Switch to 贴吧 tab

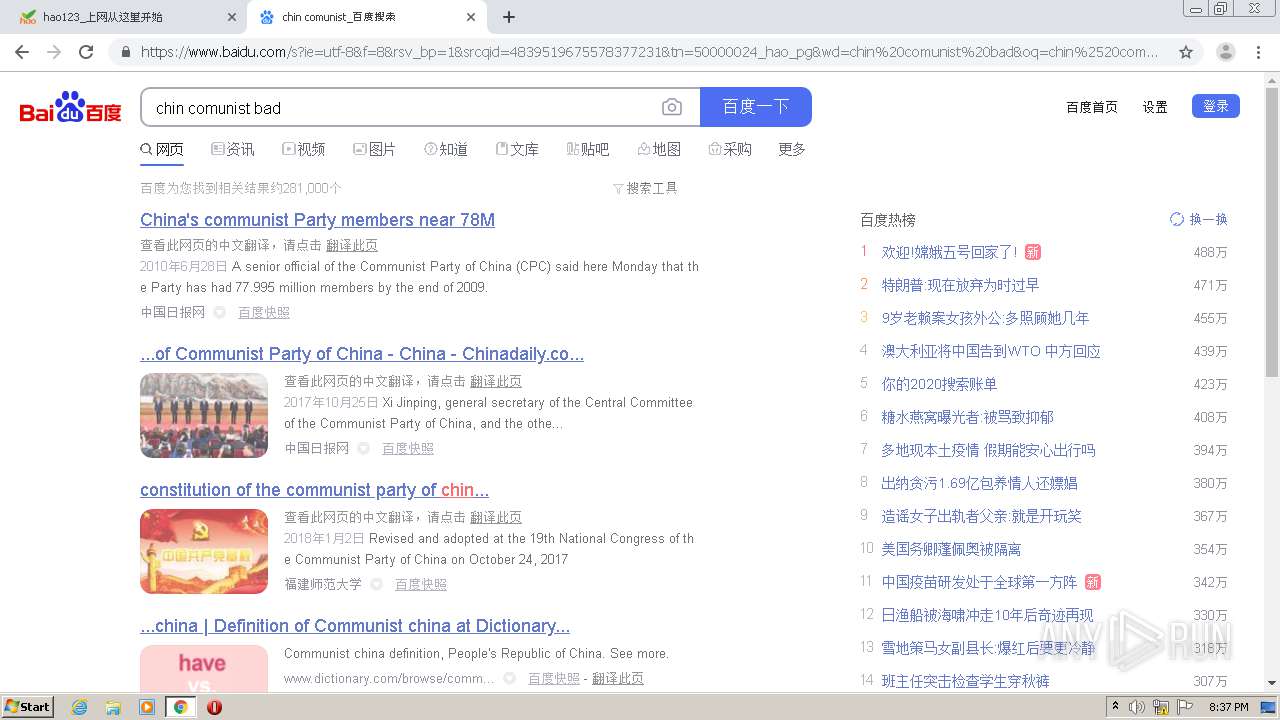[588, 149]
